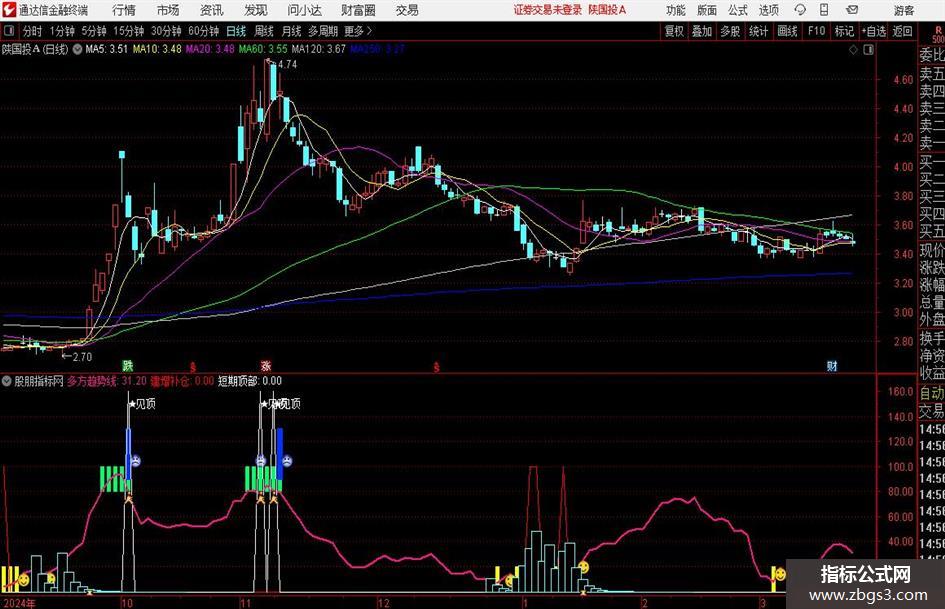945x609 pixels.
Task: Switch to 30分钟 period
Action: click(166, 31)
